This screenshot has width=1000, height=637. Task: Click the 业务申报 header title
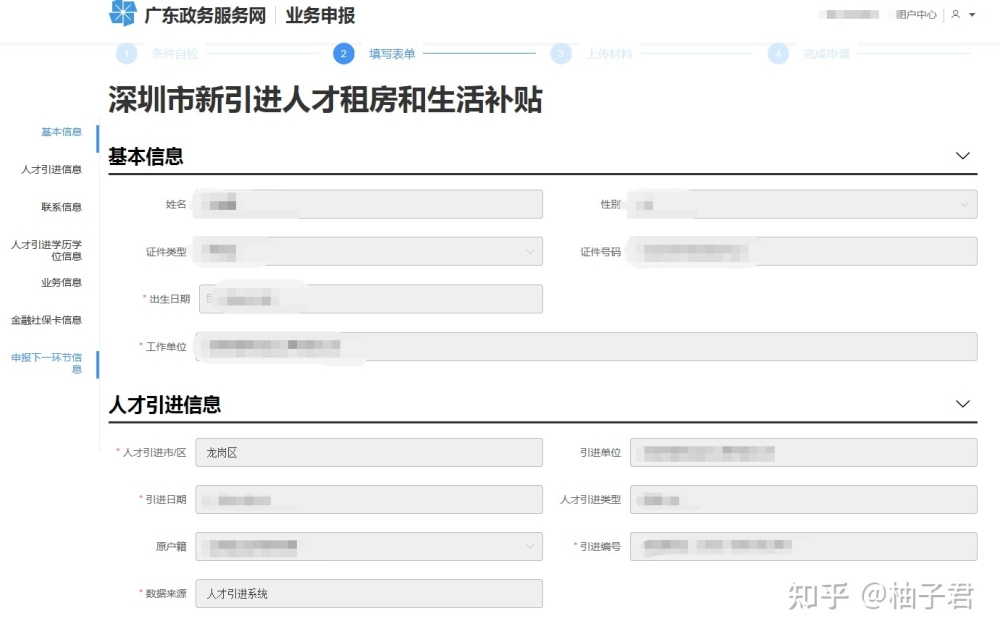(x=320, y=15)
